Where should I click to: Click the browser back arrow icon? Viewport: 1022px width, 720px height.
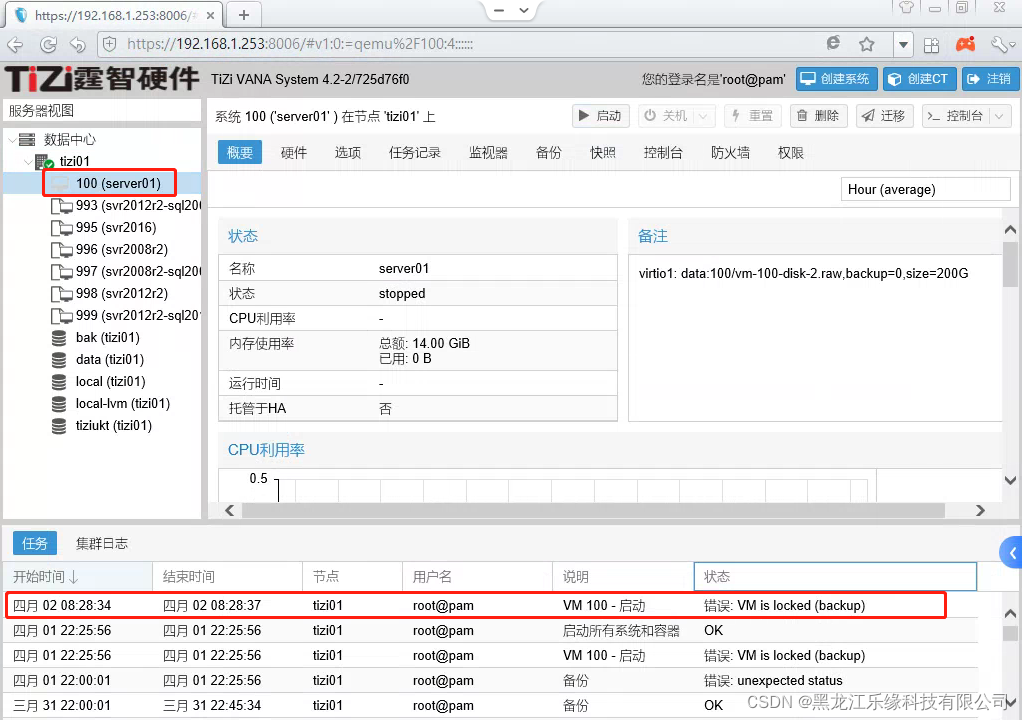(x=15, y=44)
